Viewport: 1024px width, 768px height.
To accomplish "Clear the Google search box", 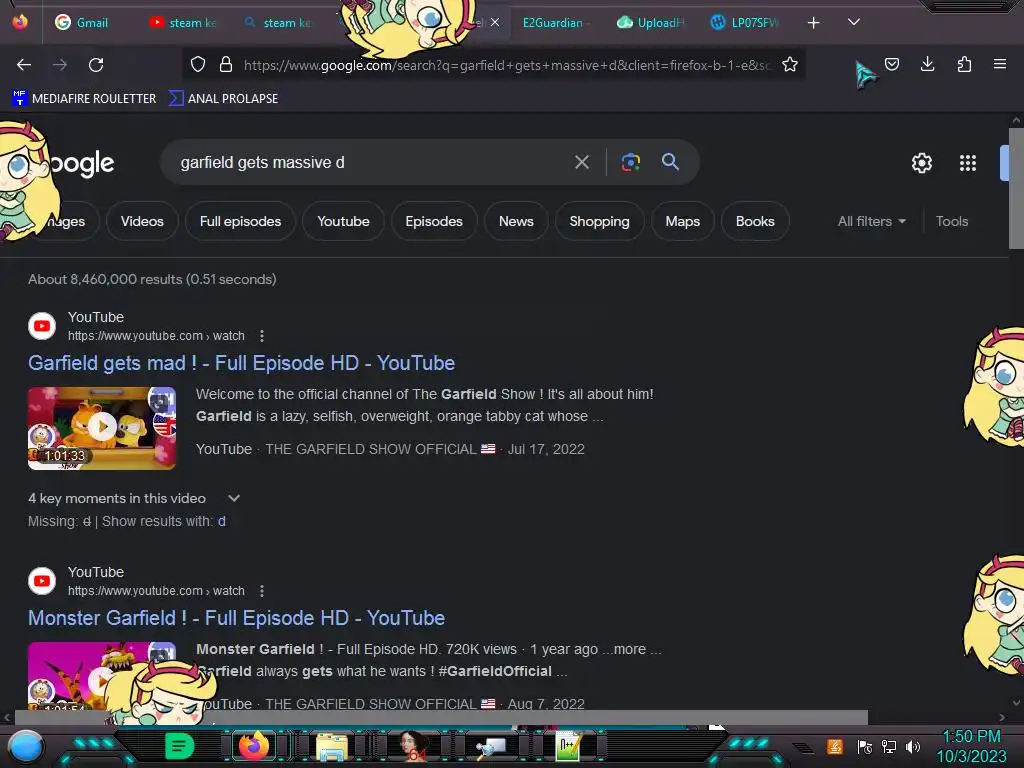I will click(581, 162).
